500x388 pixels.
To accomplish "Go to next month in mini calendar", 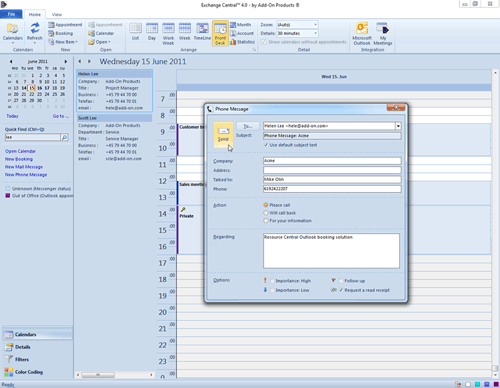I will point(66,61).
